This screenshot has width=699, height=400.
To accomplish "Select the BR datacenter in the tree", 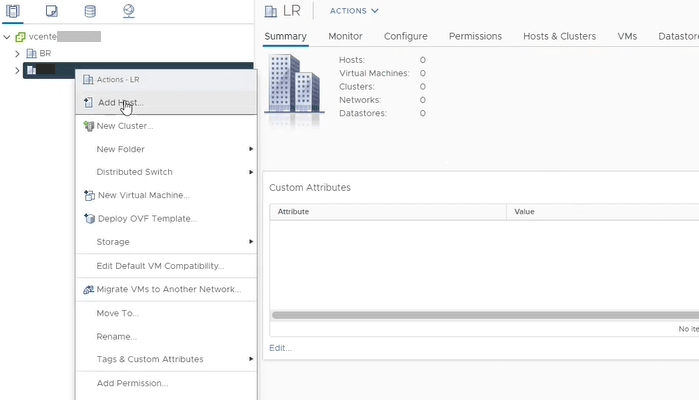I will (45, 53).
